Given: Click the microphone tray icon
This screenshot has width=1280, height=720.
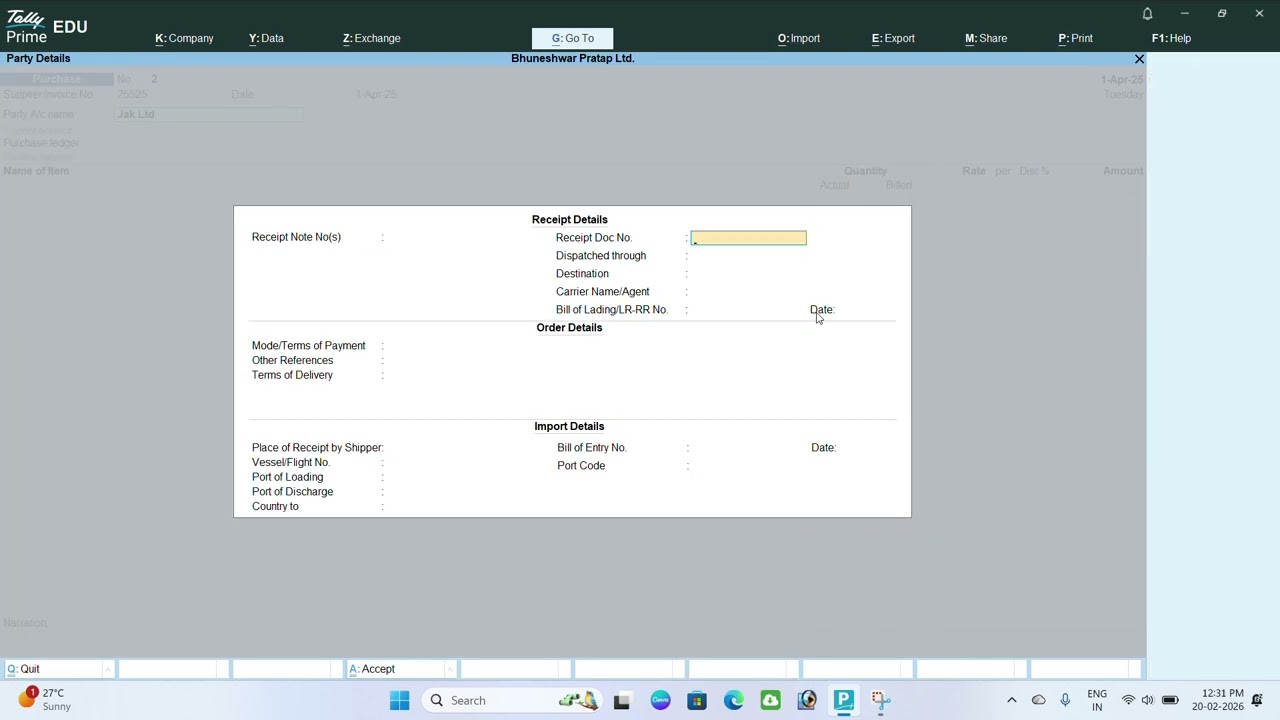Looking at the screenshot, I should (x=1065, y=700).
